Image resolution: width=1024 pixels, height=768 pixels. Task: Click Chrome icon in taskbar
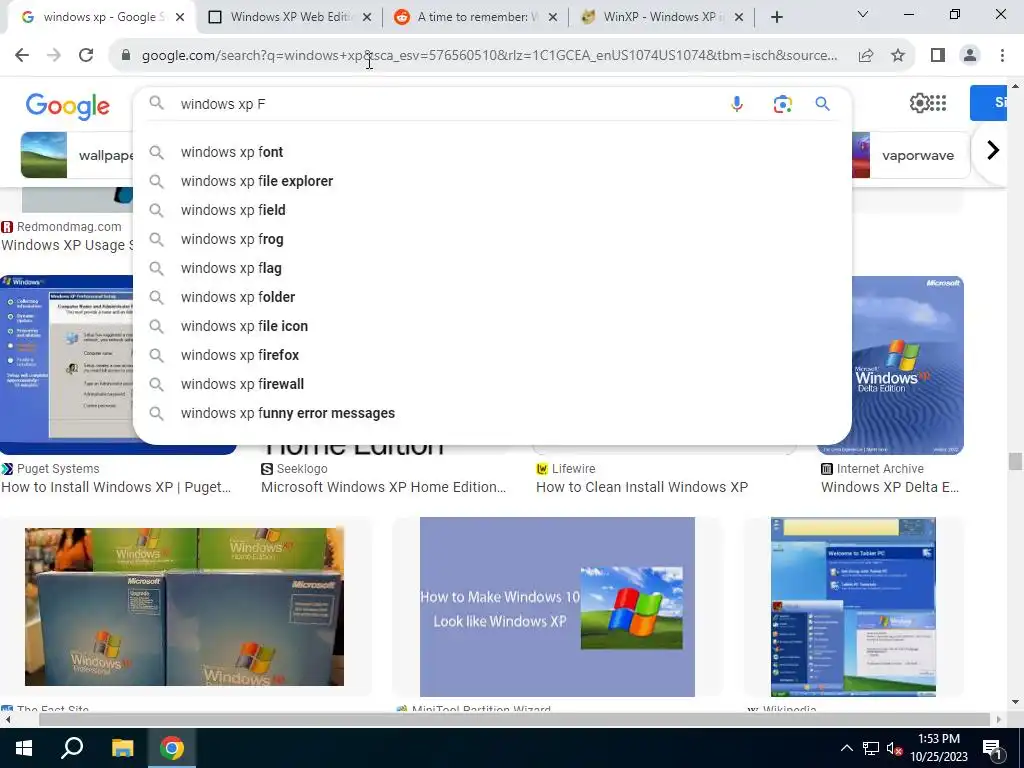click(172, 748)
